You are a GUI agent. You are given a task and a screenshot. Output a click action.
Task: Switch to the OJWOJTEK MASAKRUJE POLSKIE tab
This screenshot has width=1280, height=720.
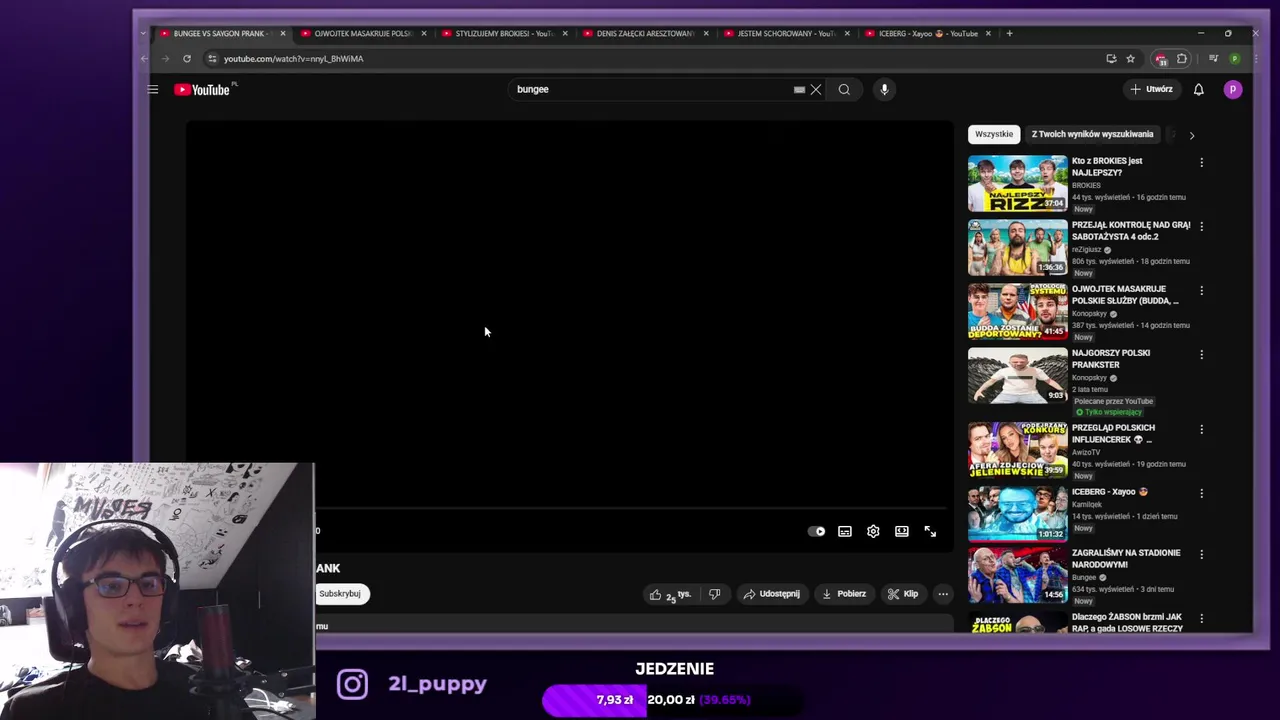[360, 33]
